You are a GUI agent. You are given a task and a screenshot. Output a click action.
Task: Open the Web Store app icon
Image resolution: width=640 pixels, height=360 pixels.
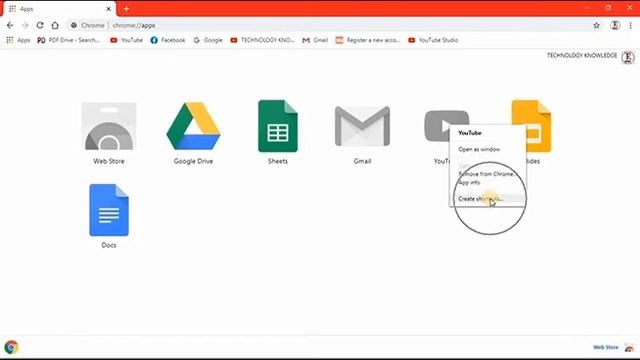tap(109, 126)
